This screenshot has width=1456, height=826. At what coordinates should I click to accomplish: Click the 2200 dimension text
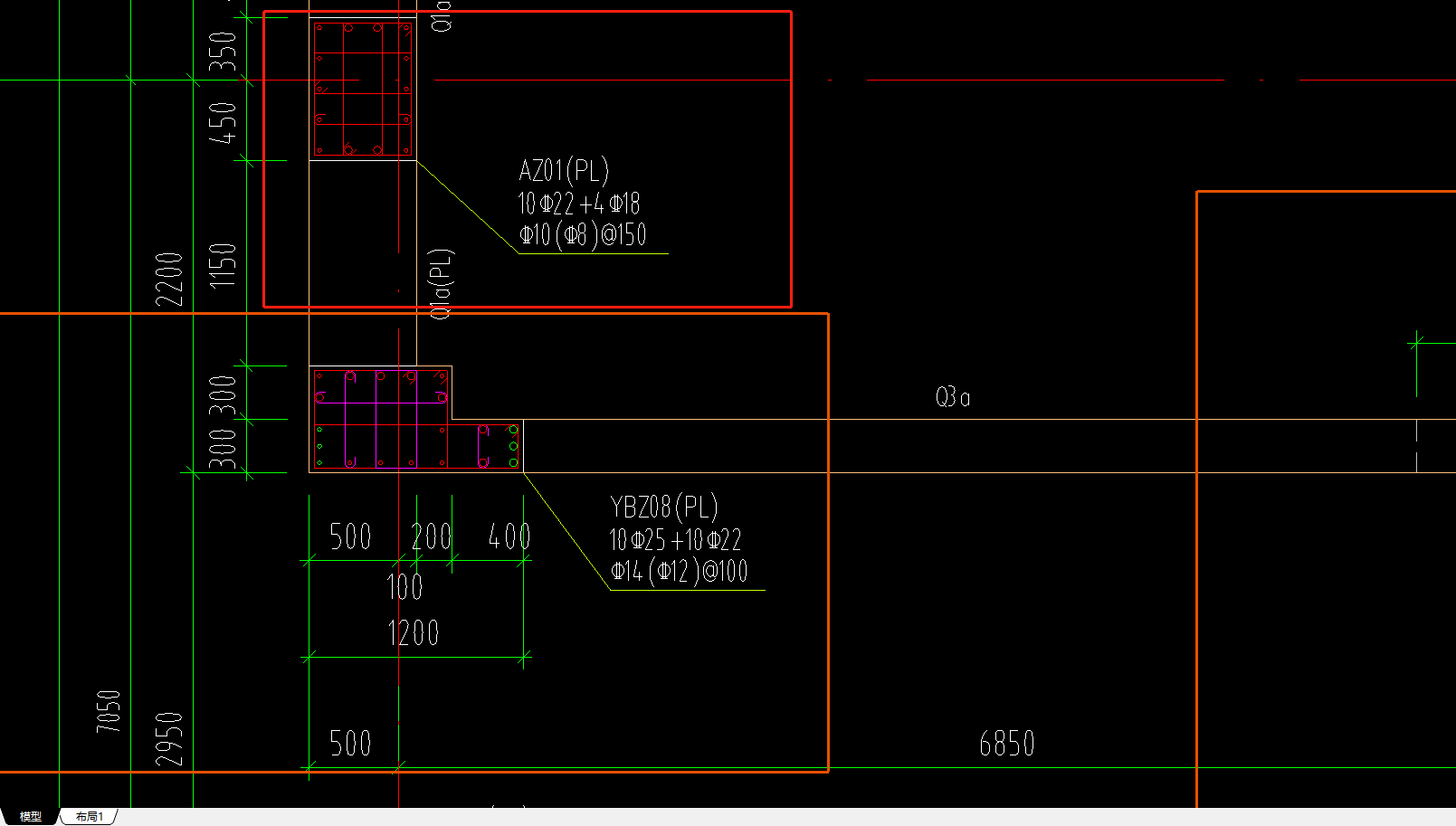[169, 280]
